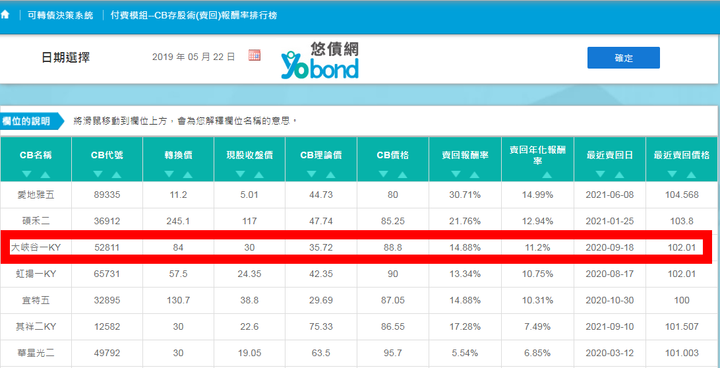Image resolution: width=720 pixels, height=368 pixels.
Task: Select CB name 愛地雅五
Action: (x=36, y=195)
